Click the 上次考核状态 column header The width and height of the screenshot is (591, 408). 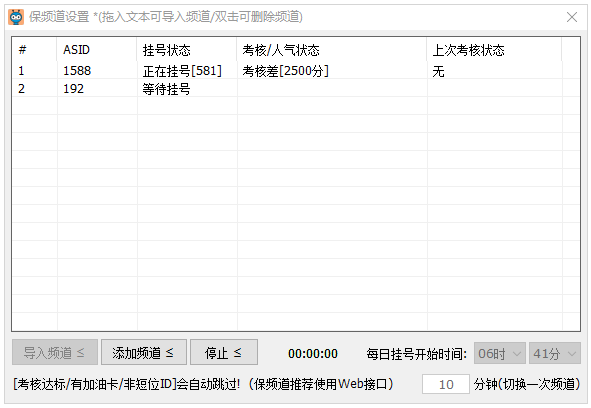(x=494, y=50)
